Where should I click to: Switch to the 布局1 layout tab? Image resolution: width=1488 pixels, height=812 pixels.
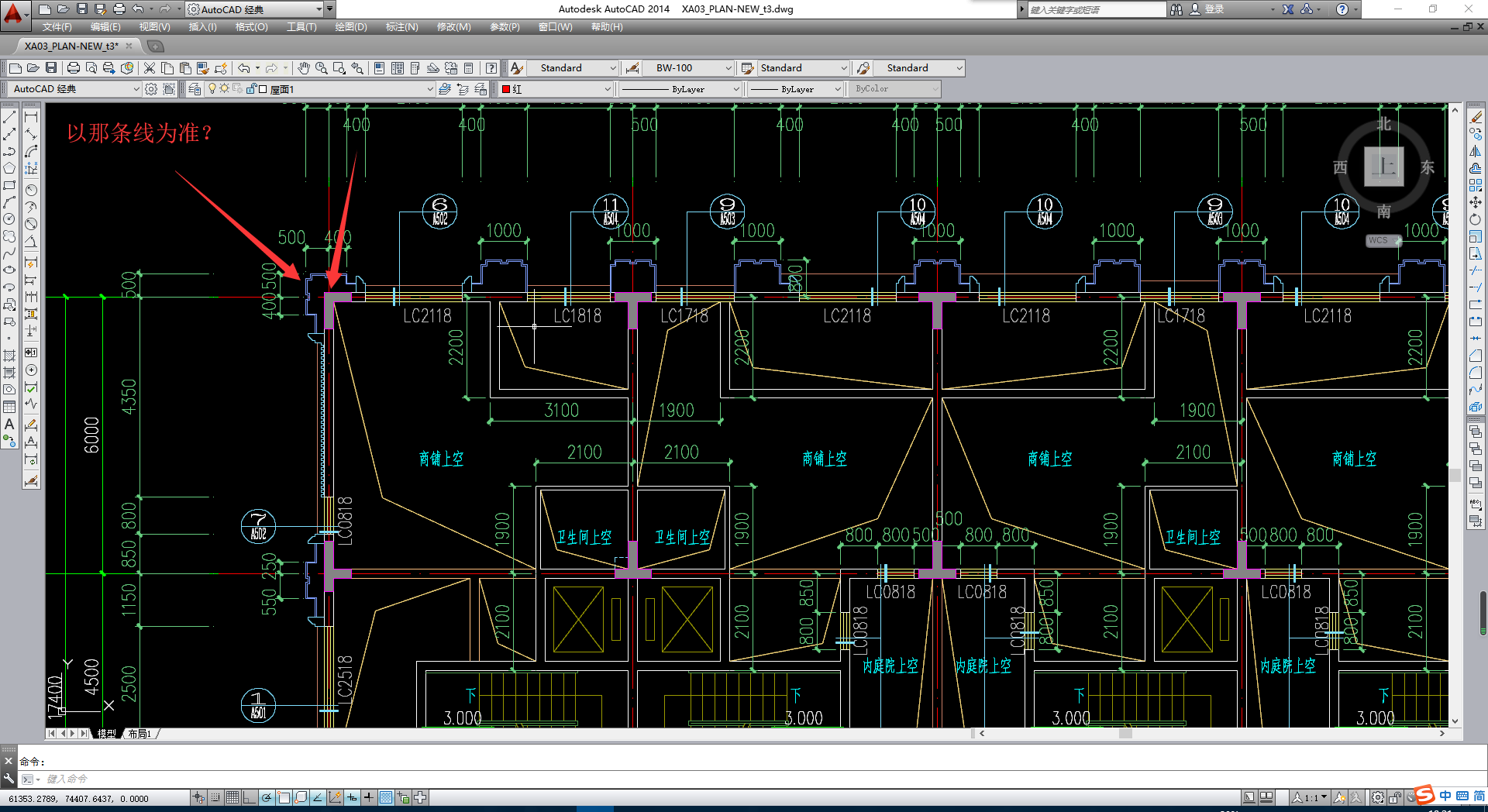tap(139, 734)
